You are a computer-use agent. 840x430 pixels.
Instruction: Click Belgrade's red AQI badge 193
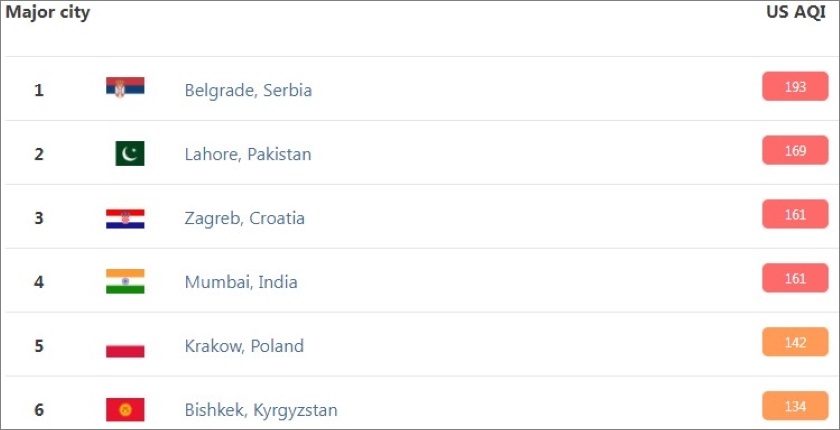click(795, 87)
